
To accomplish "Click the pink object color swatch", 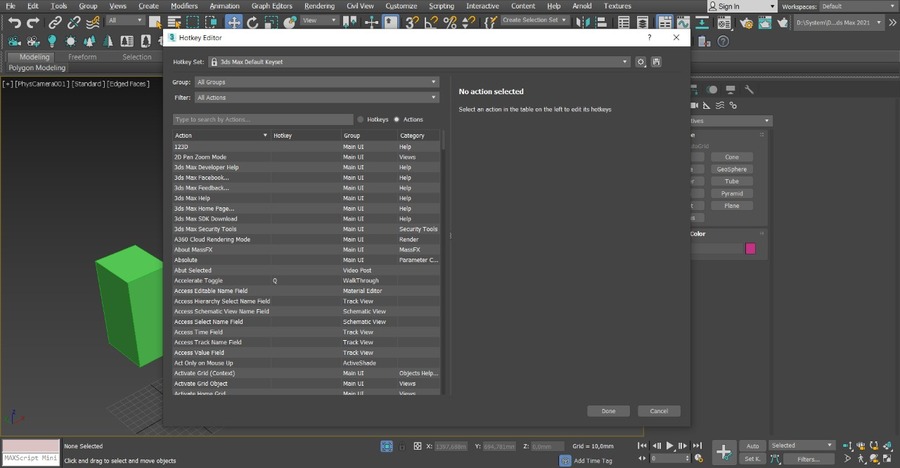I will tap(751, 249).
